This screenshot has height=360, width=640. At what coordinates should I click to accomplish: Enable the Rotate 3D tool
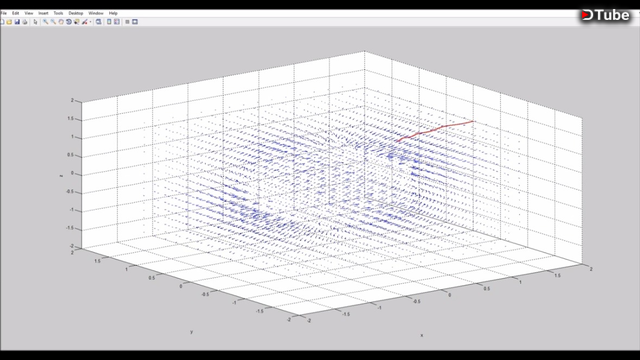click(69, 22)
